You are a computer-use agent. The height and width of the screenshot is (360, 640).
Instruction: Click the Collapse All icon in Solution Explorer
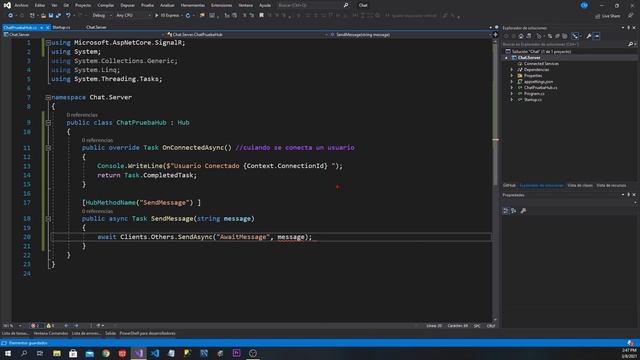pos(558,36)
